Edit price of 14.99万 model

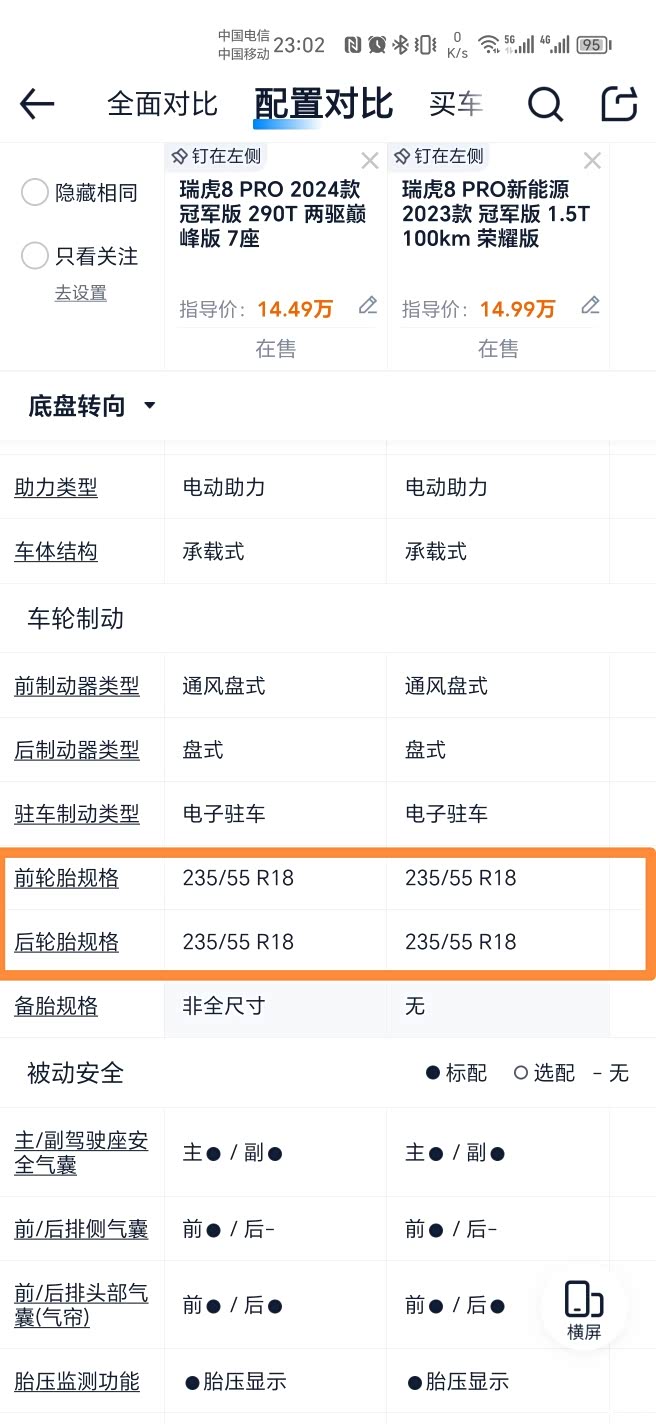[x=591, y=306]
